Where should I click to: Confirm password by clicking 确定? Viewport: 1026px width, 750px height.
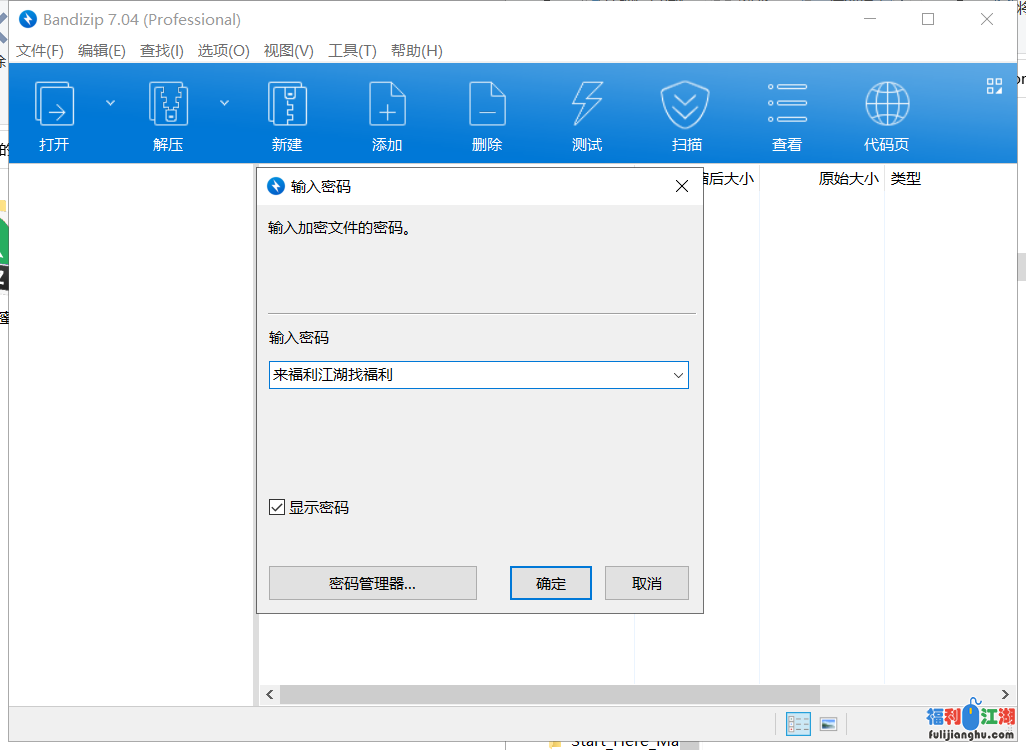[x=551, y=583]
